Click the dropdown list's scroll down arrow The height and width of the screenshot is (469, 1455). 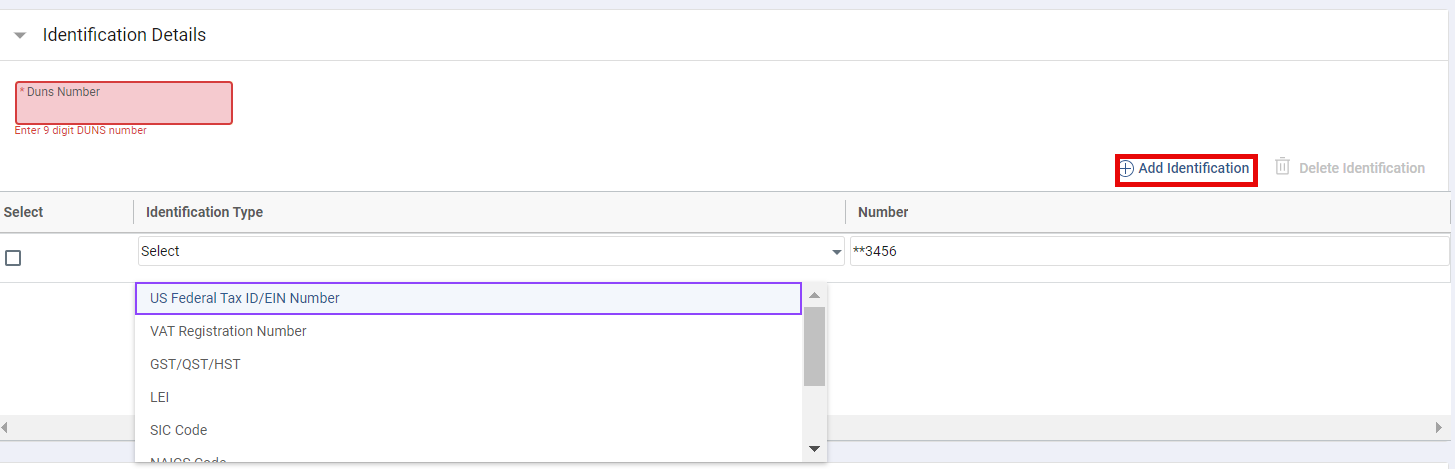814,449
